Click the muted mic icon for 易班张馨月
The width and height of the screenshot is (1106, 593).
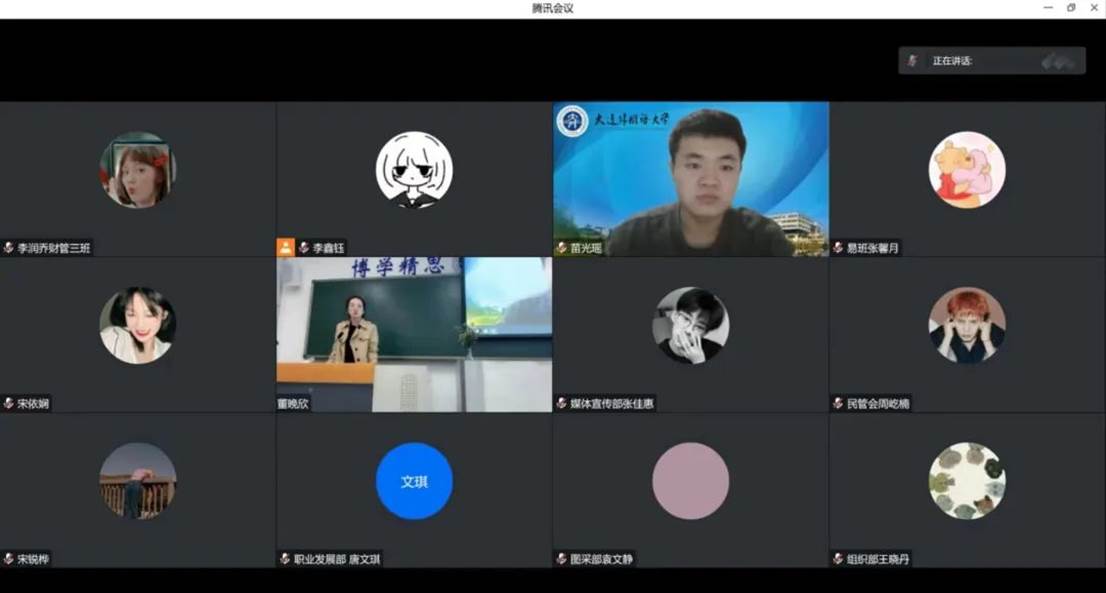pyautogui.click(x=838, y=248)
